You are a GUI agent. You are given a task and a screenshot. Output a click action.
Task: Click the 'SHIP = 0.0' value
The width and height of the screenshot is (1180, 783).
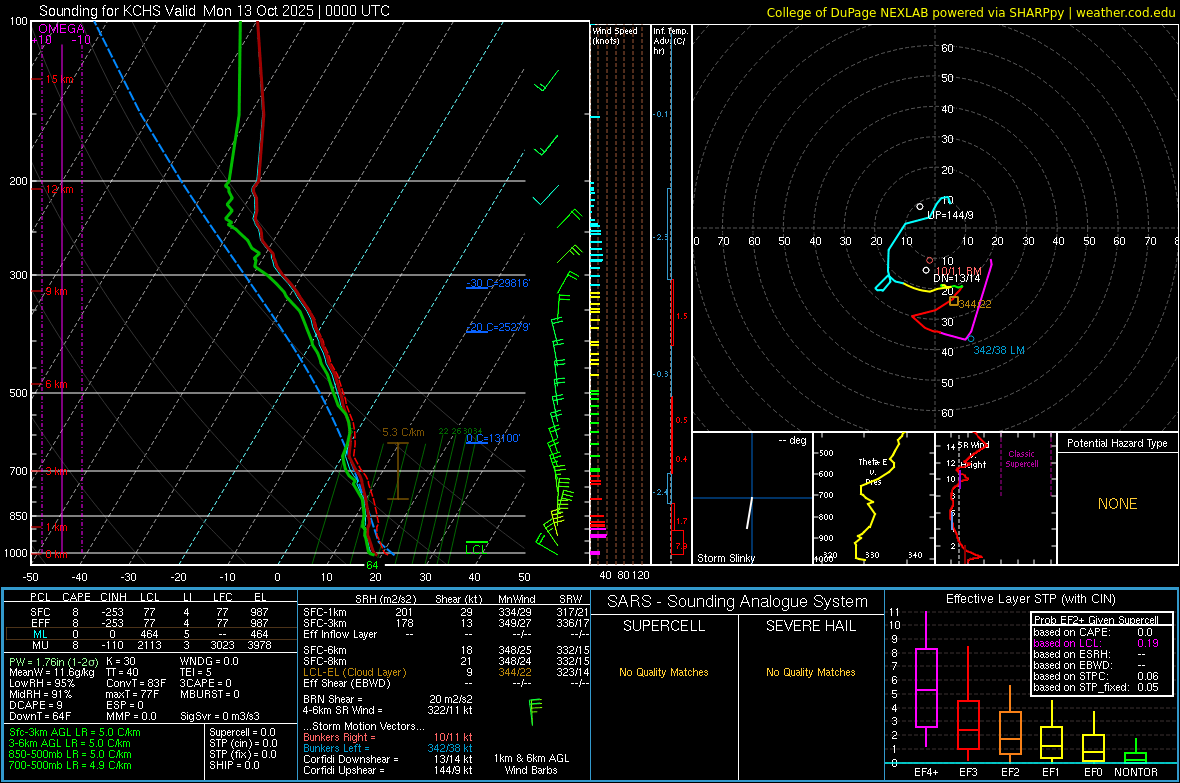[x=234, y=765]
